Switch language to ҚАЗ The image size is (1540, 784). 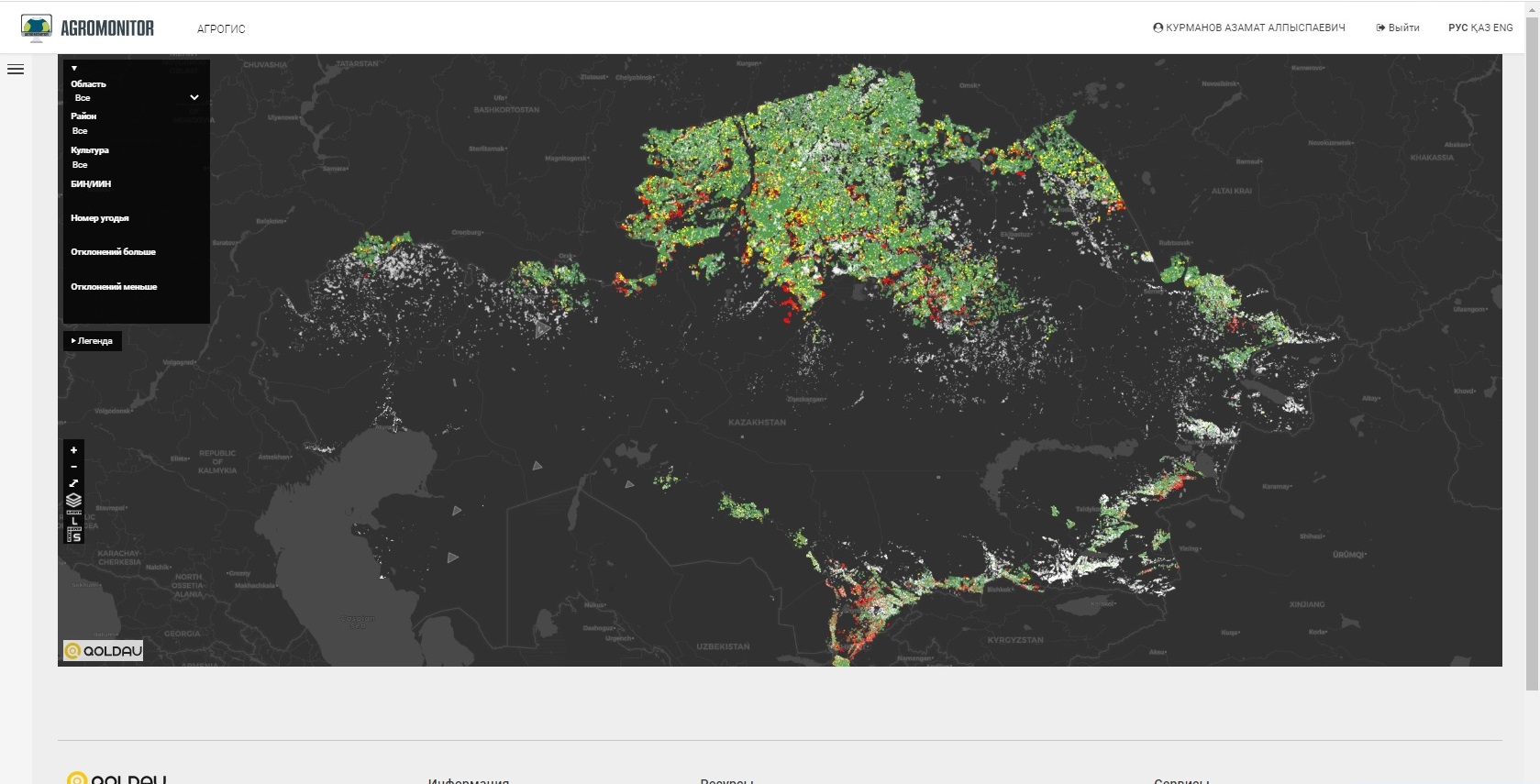coord(1480,28)
